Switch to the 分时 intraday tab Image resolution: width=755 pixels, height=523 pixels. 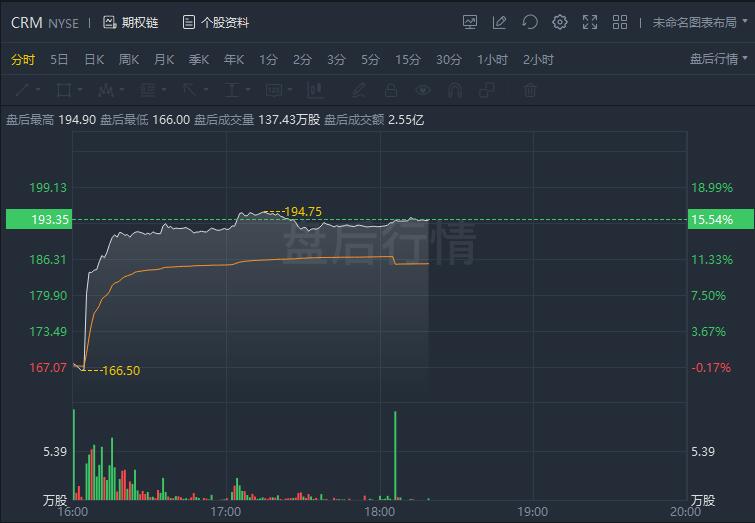23,60
